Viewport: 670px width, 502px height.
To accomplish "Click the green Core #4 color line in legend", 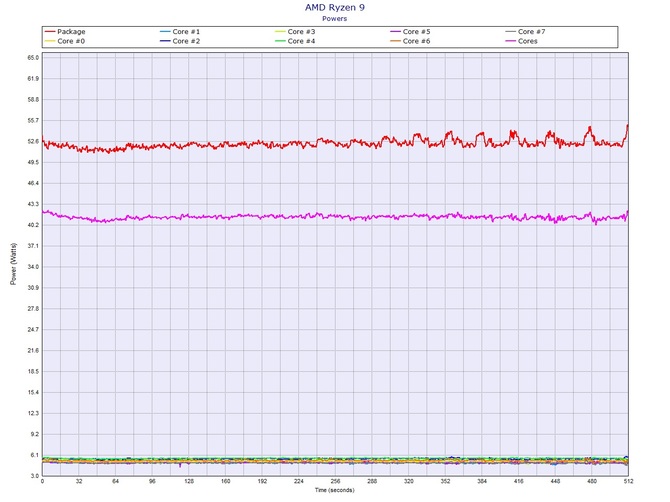I will coord(280,41).
